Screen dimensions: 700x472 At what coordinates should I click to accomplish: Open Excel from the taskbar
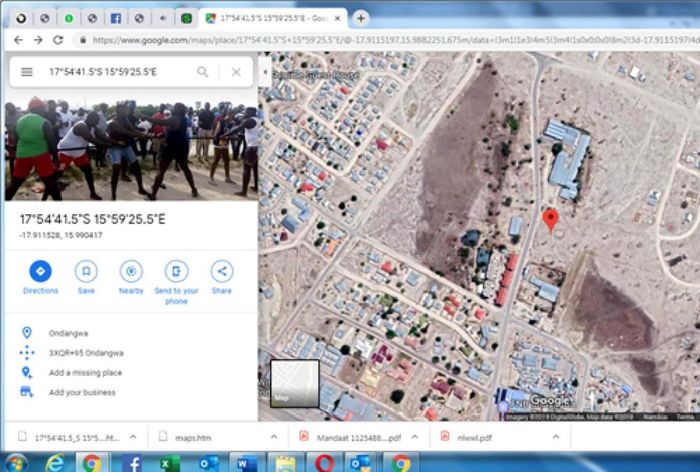170,462
